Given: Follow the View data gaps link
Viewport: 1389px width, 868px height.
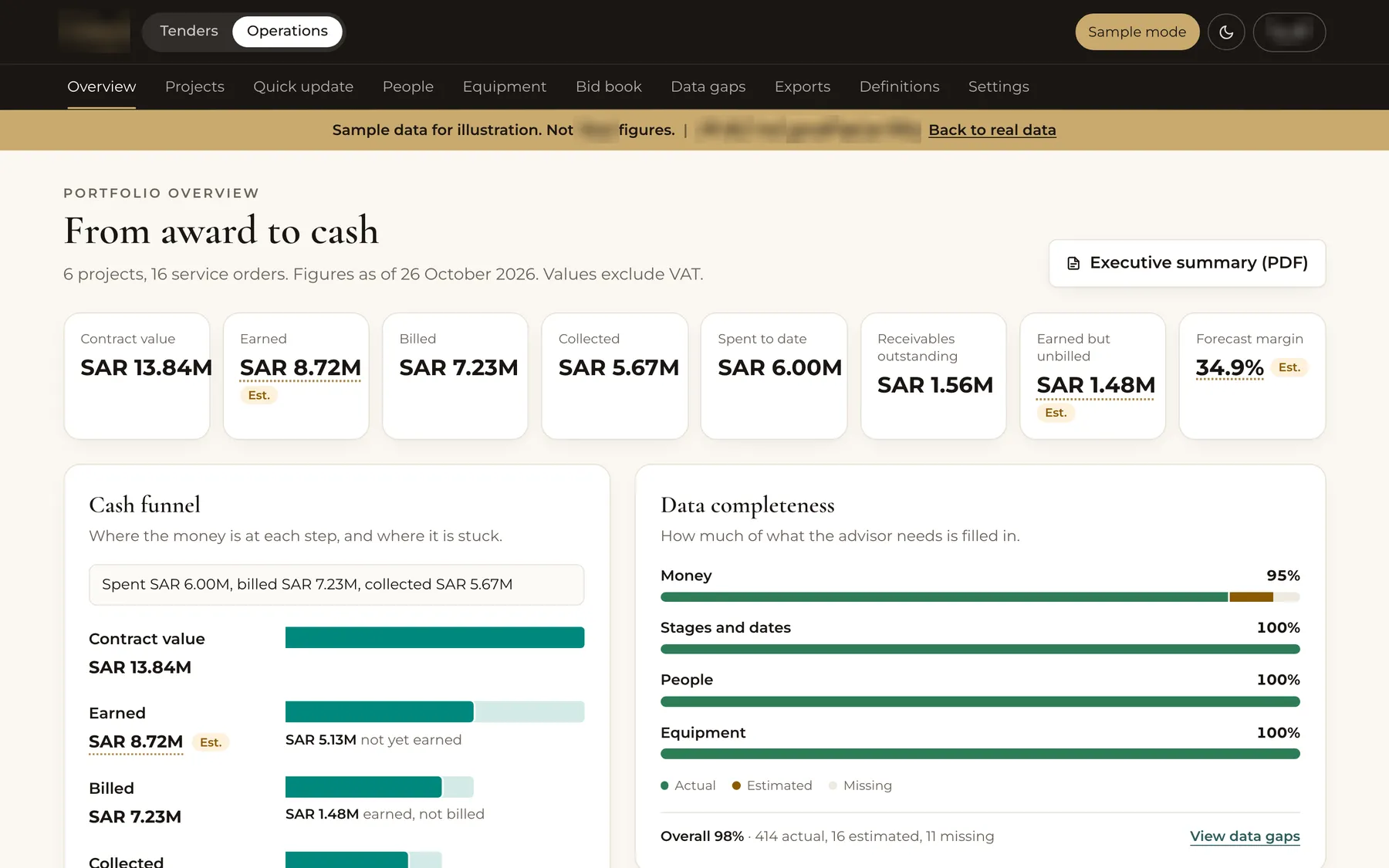Looking at the screenshot, I should coord(1245,836).
